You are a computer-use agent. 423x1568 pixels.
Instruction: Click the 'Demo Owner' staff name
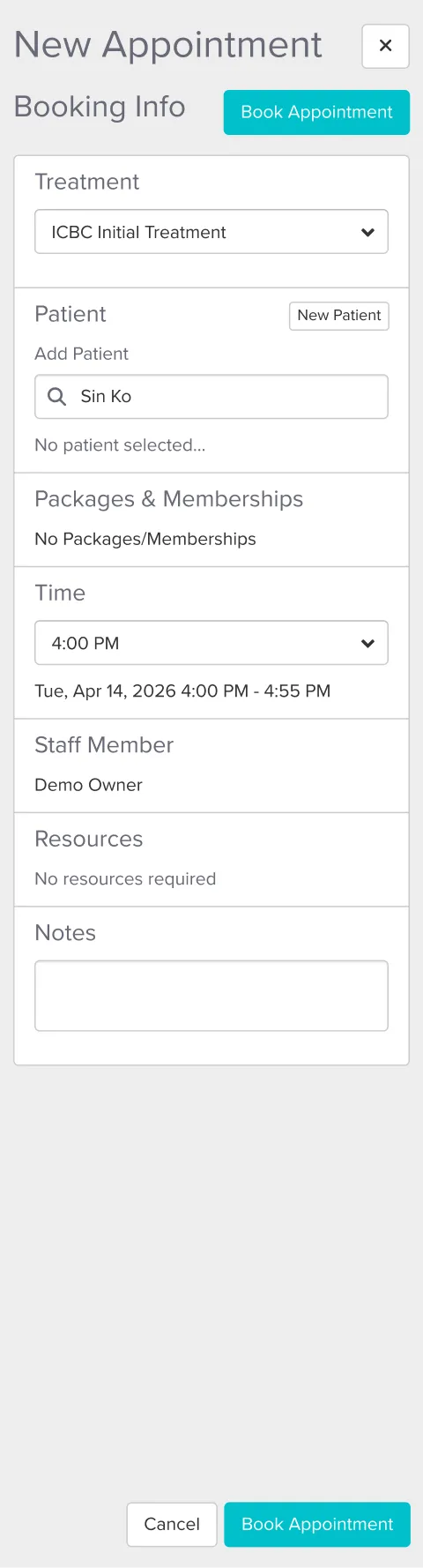click(88, 785)
